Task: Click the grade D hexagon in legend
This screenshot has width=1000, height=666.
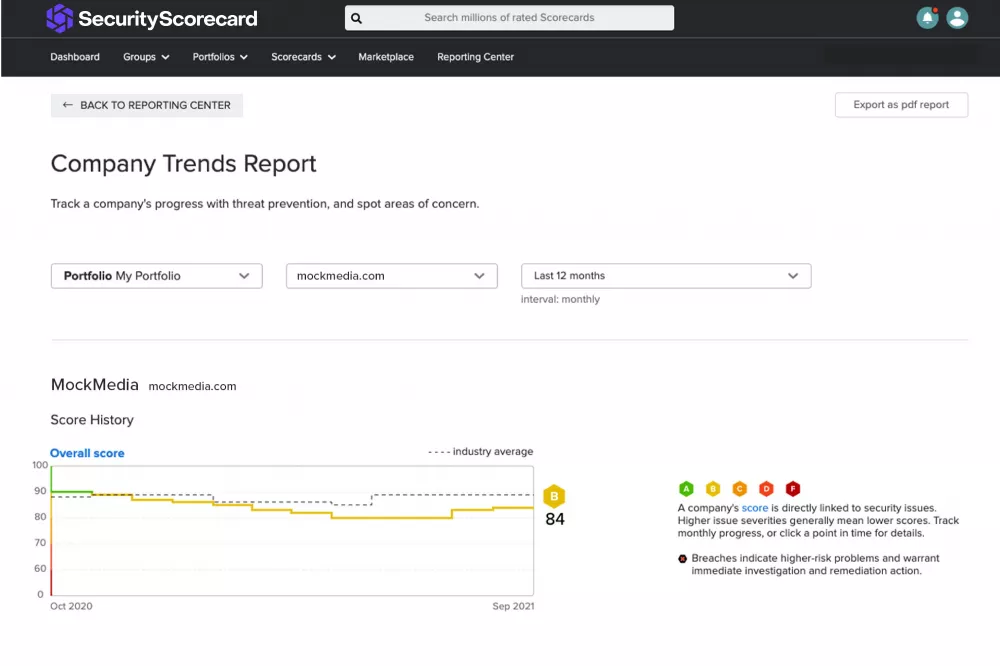Action: tap(767, 489)
